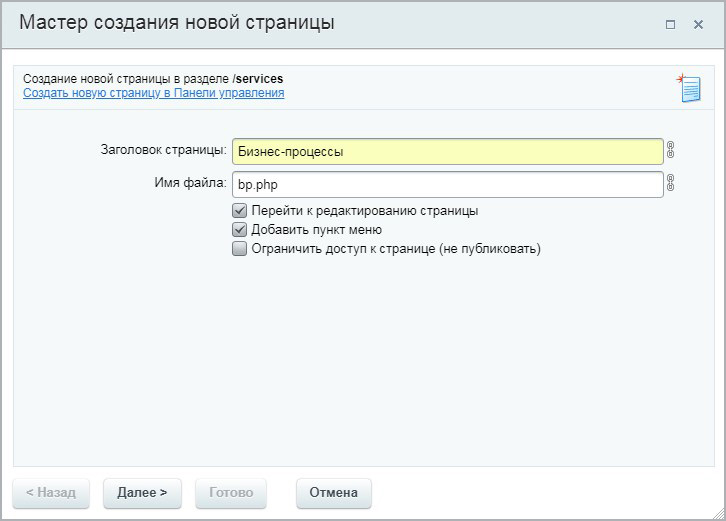The width and height of the screenshot is (726, 521).
Task: Click the new page document icon
Action: tap(688, 87)
